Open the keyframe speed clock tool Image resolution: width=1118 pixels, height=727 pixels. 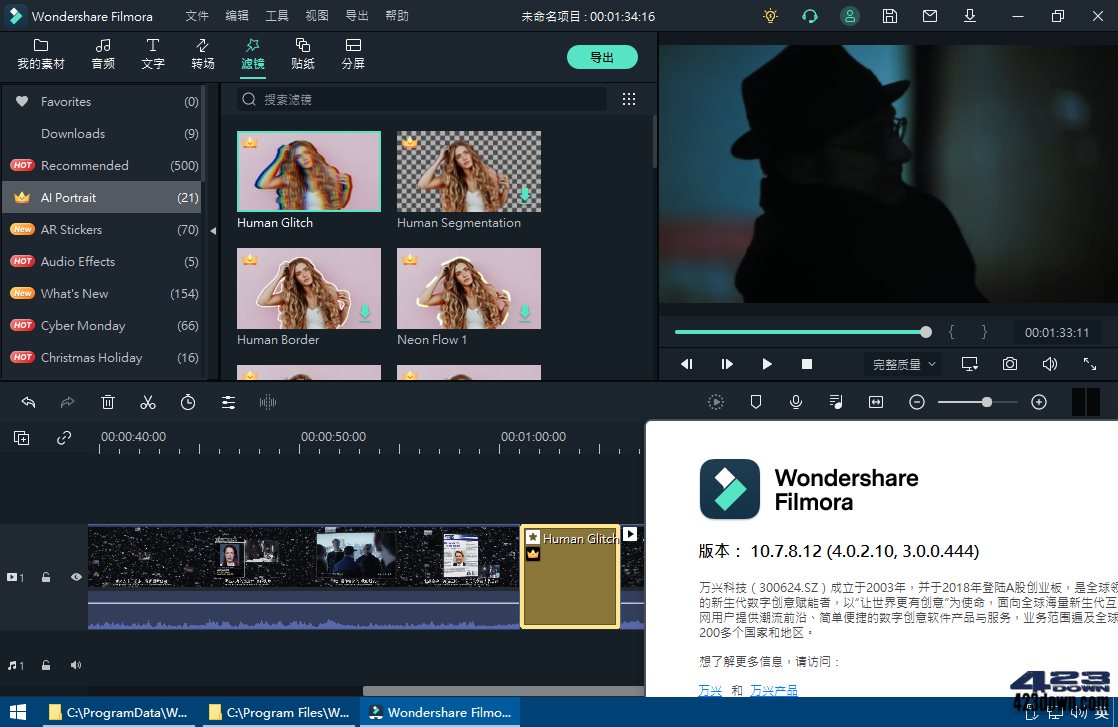click(x=187, y=402)
